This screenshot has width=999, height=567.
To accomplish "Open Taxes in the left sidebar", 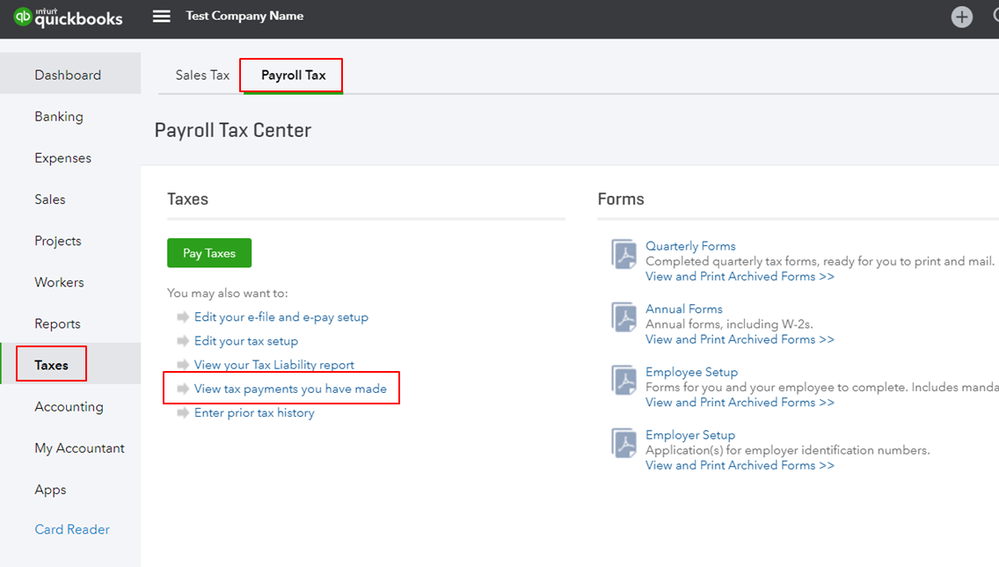I will pos(52,365).
